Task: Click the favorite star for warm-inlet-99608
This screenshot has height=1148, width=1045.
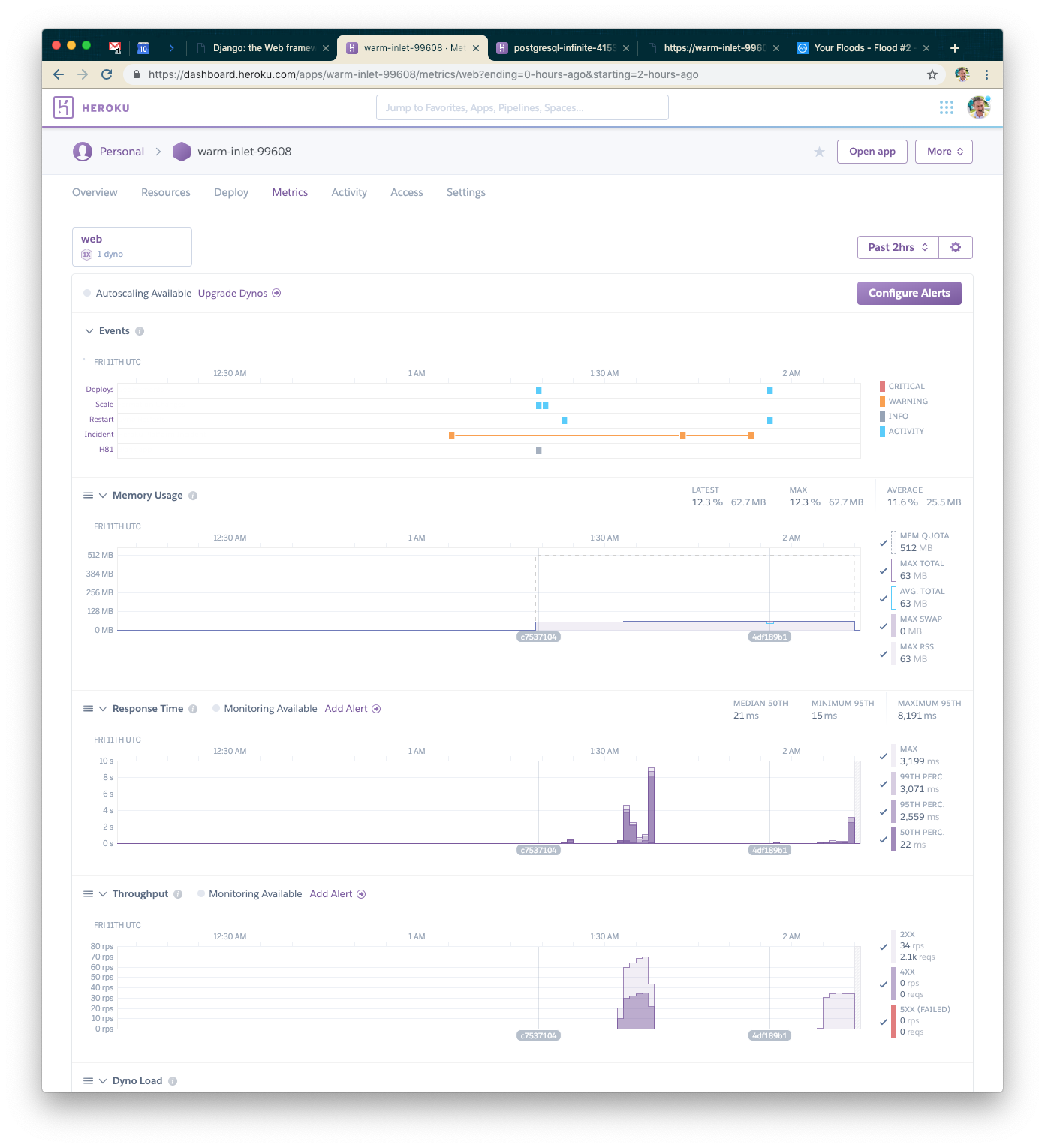Action: click(819, 152)
